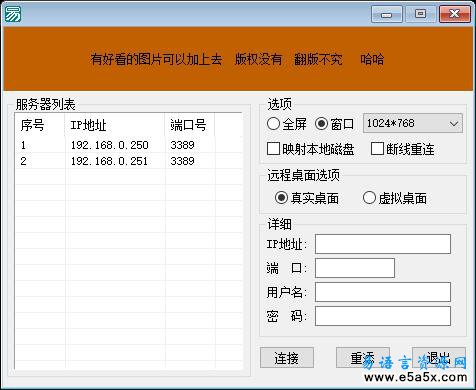Select server row 192.168.0.251

(x=129, y=161)
